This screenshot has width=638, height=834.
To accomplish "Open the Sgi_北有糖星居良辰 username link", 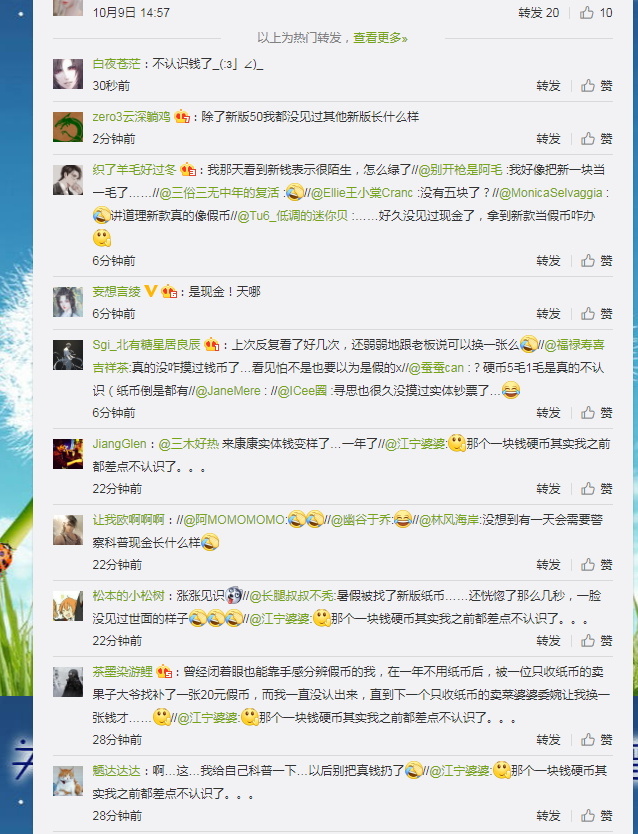I will 146,345.
